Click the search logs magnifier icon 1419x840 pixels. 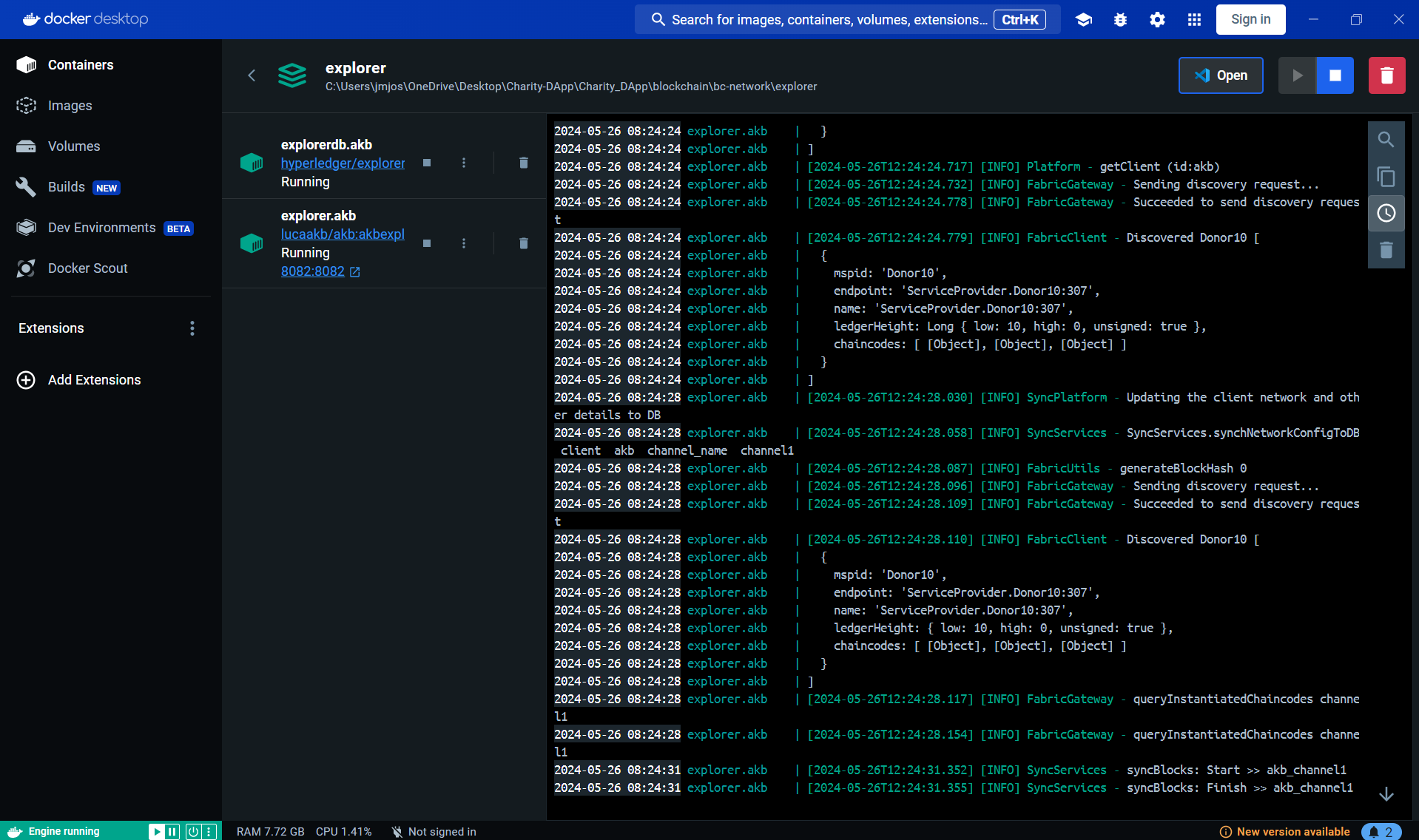coord(1386,140)
